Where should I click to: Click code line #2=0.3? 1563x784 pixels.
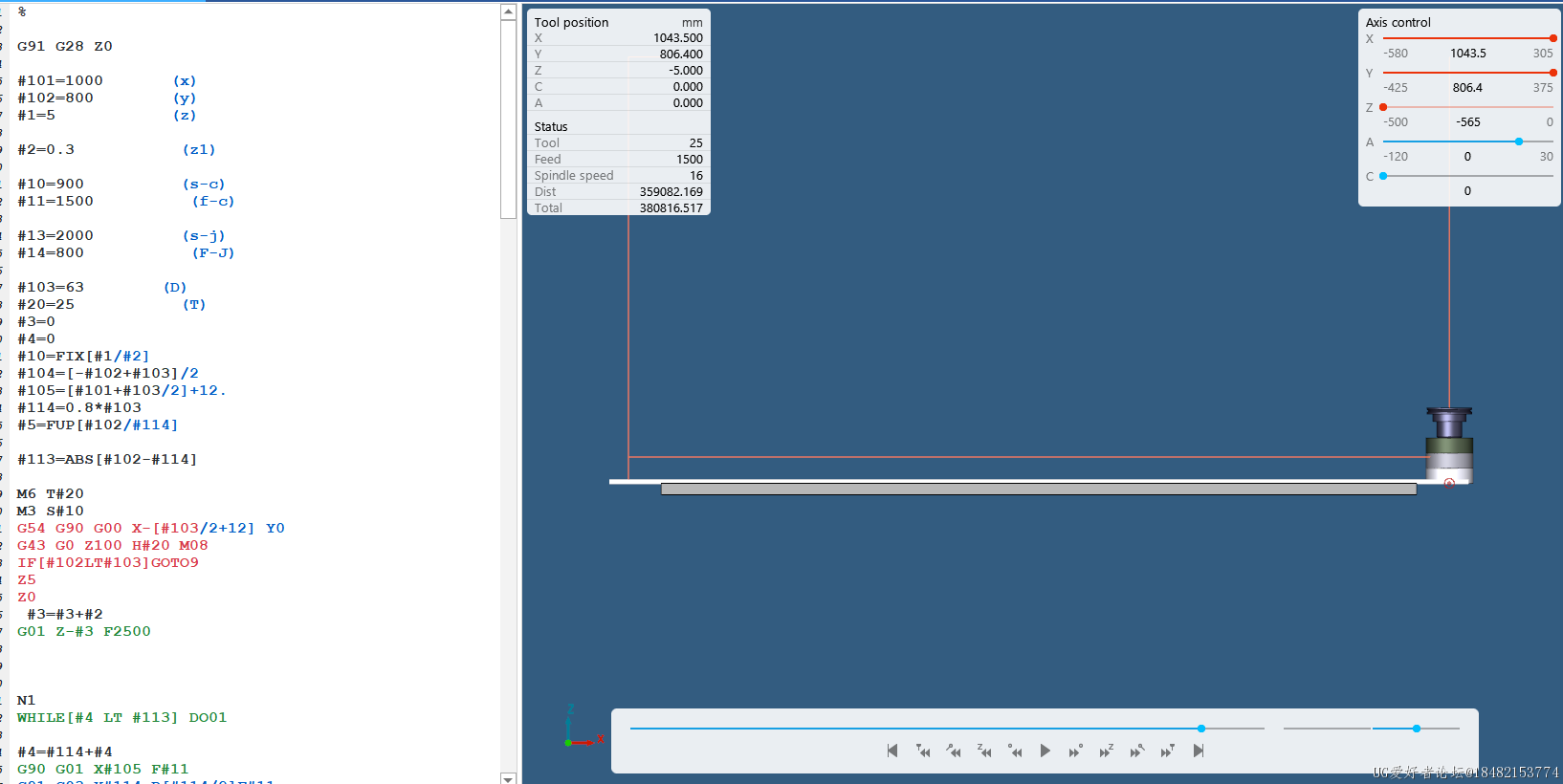coord(46,149)
